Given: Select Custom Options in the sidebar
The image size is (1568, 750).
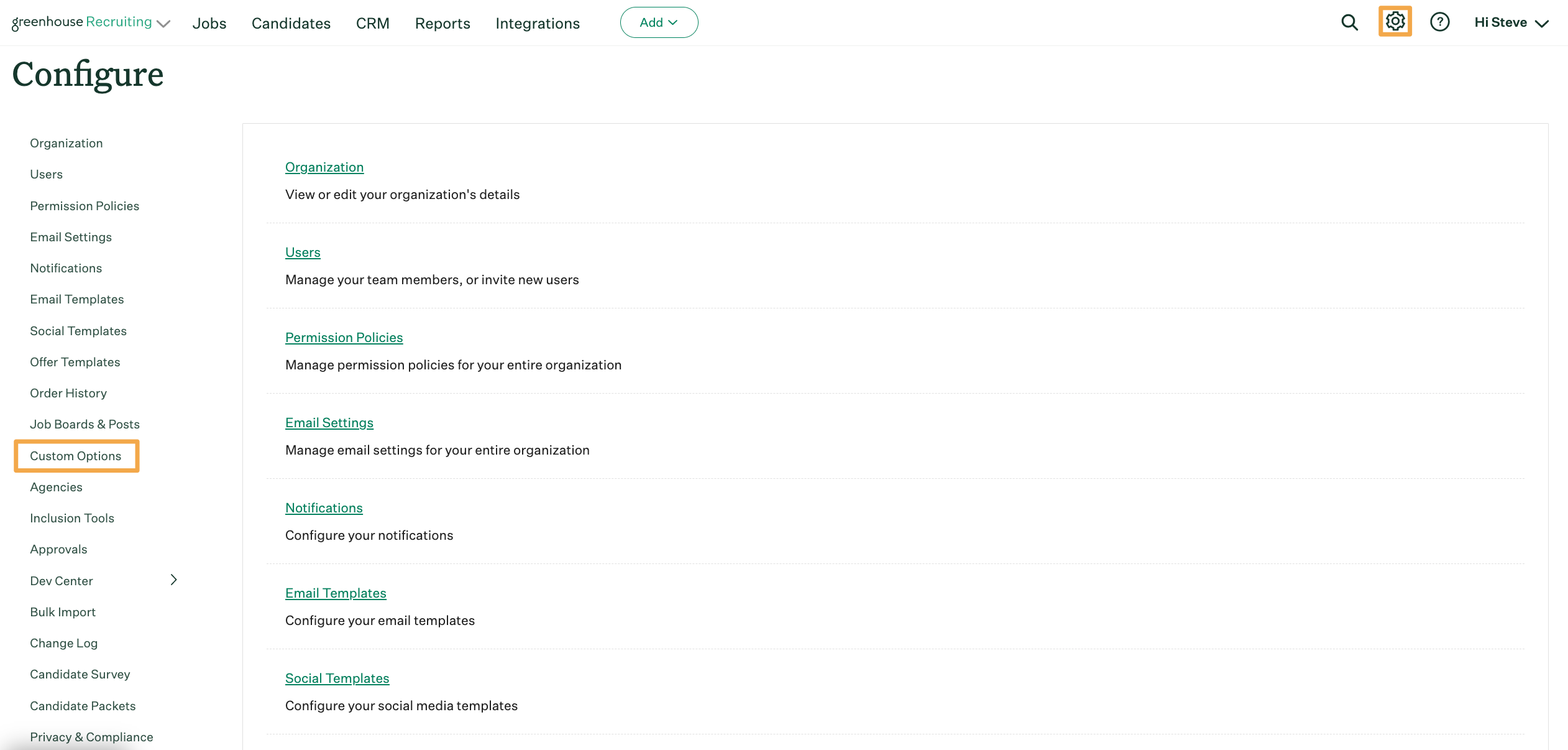Looking at the screenshot, I should [x=75, y=455].
